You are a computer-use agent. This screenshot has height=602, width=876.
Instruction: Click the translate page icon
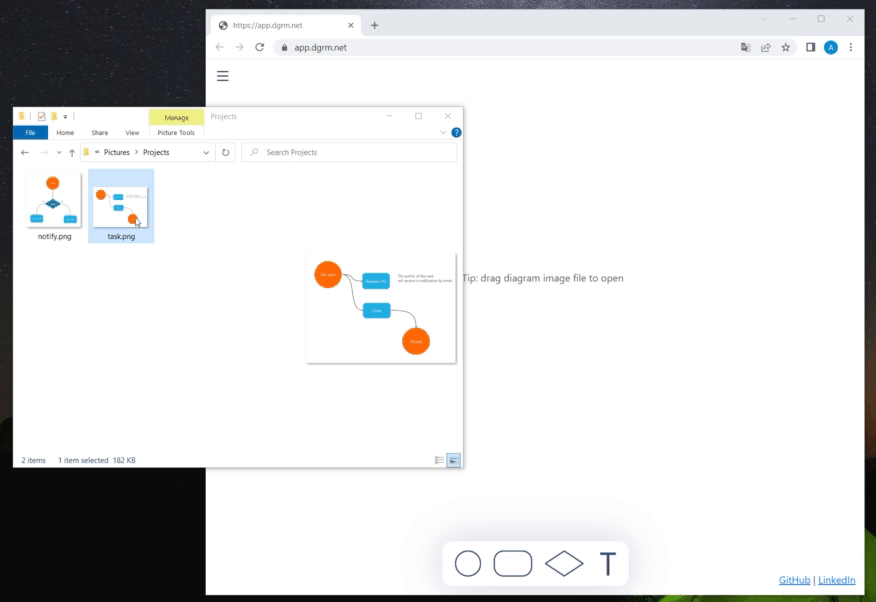[x=745, y=47]
